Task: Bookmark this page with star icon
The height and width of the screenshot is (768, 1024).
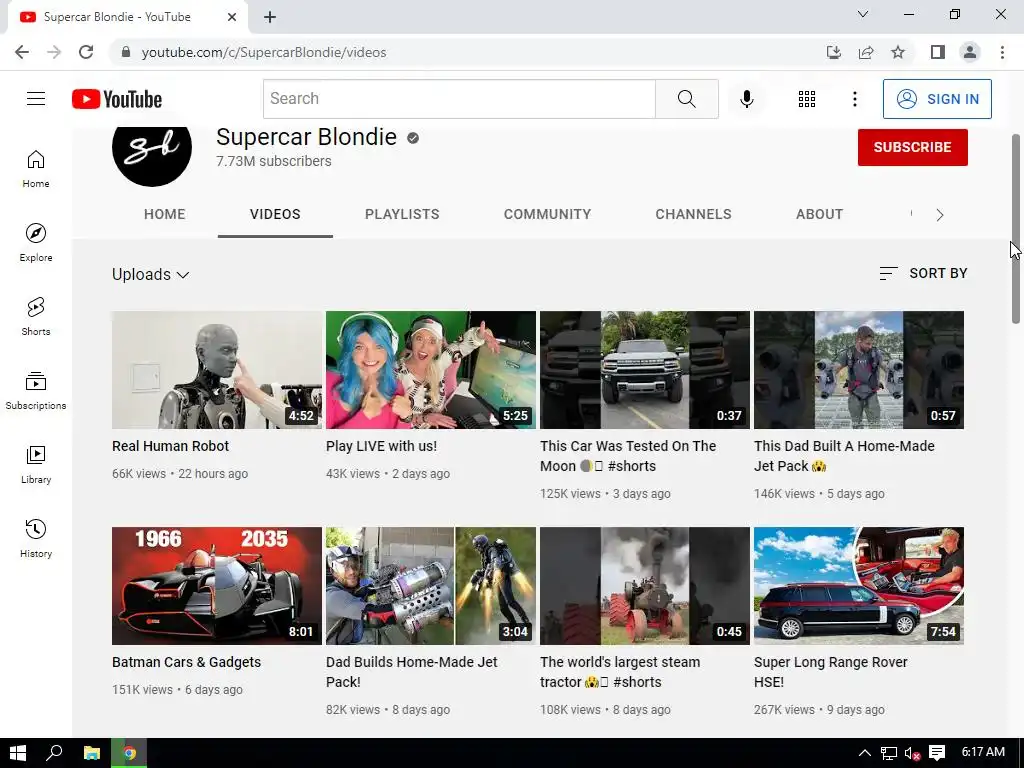Action: (x=898, y=52)
